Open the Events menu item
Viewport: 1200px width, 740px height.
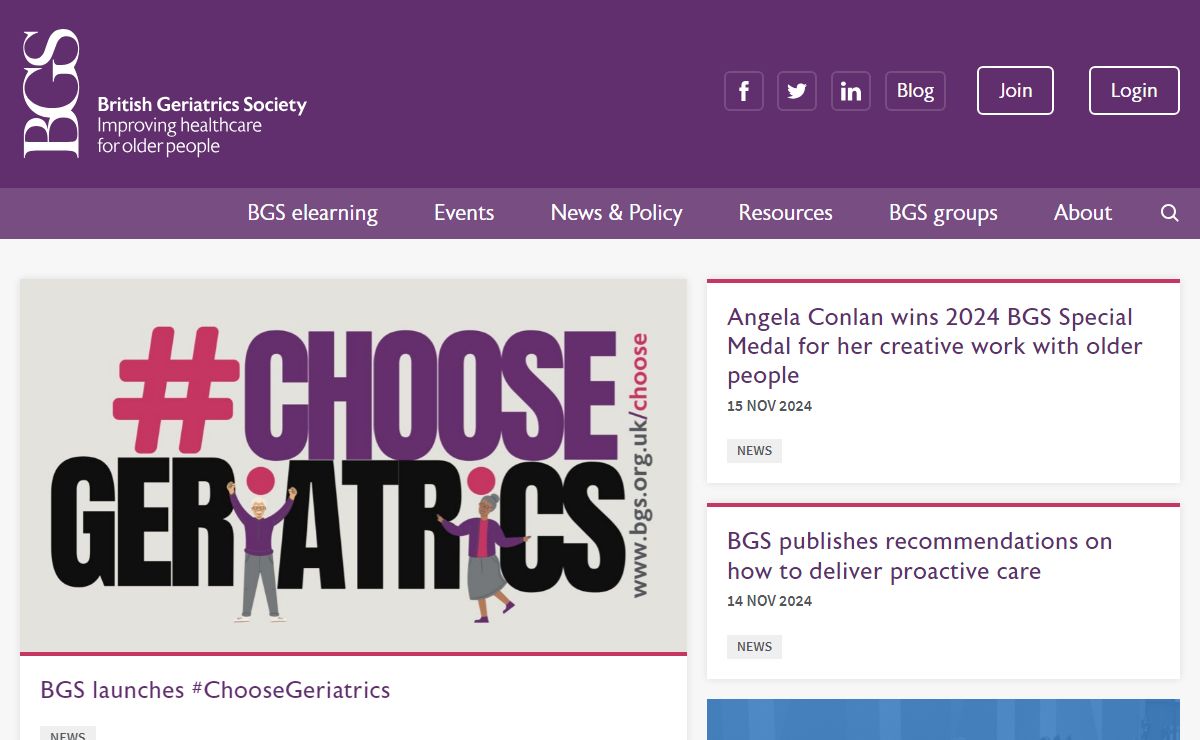[x=464, y=213]
